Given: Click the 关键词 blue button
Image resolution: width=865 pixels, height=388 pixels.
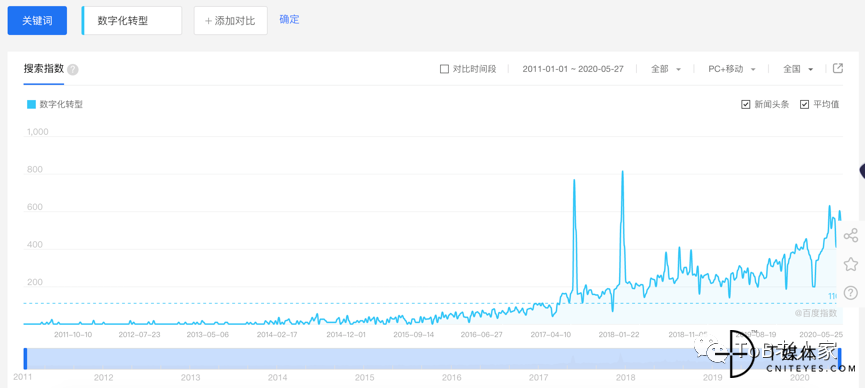Looking at the screenshot, I should pyautogui.click(x=37, y=21).
